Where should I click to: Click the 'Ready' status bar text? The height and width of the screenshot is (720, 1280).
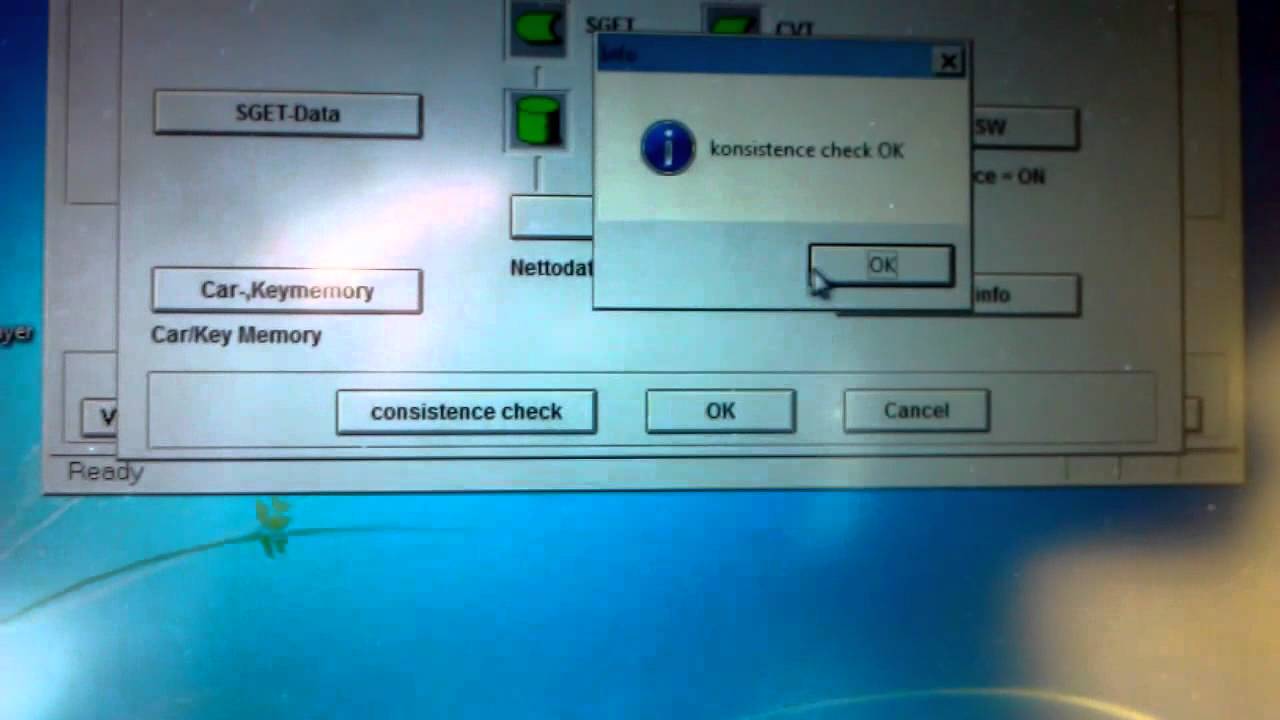pyautogui.click(x=105, y=471)
